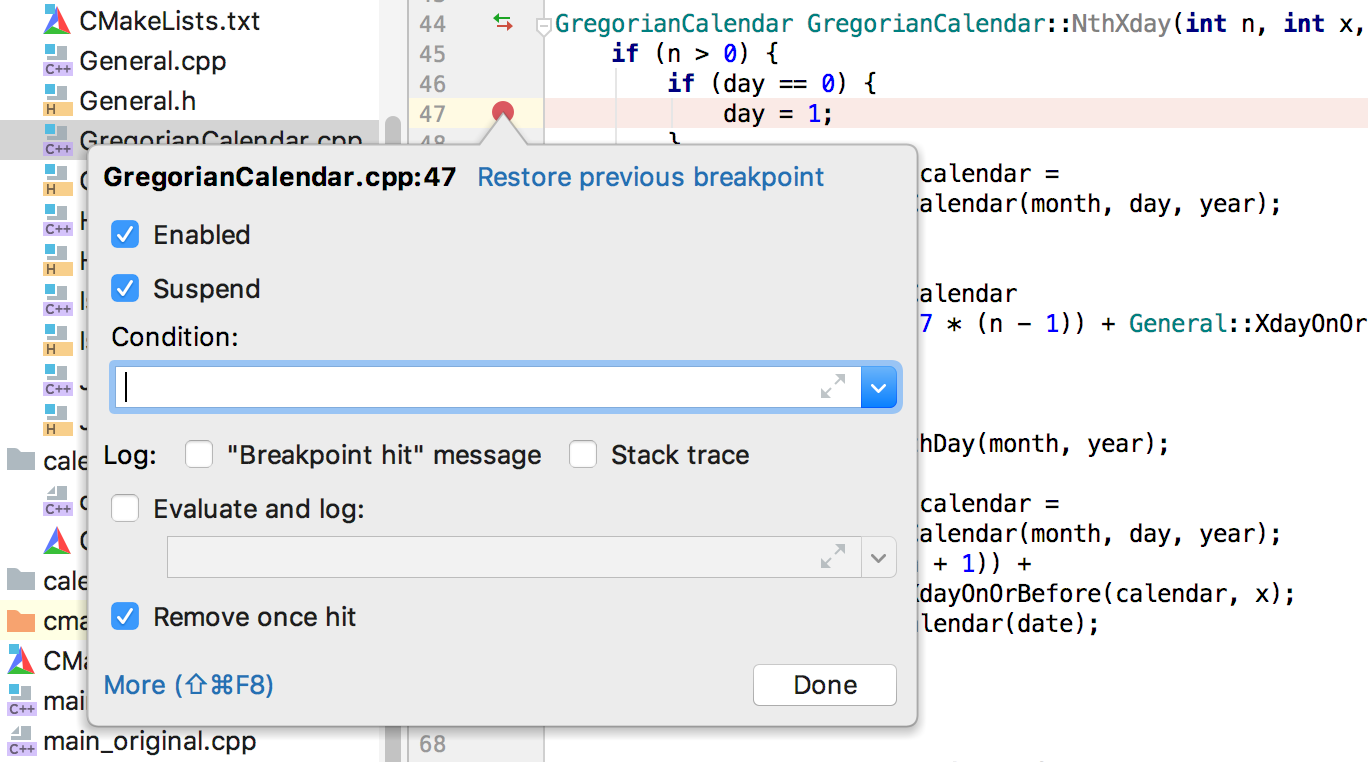This screenshot has width=1368, height=762.
Task: Click the red breakpoint marker on line 47
Action: pyautogui.click(x=503, y=112)
